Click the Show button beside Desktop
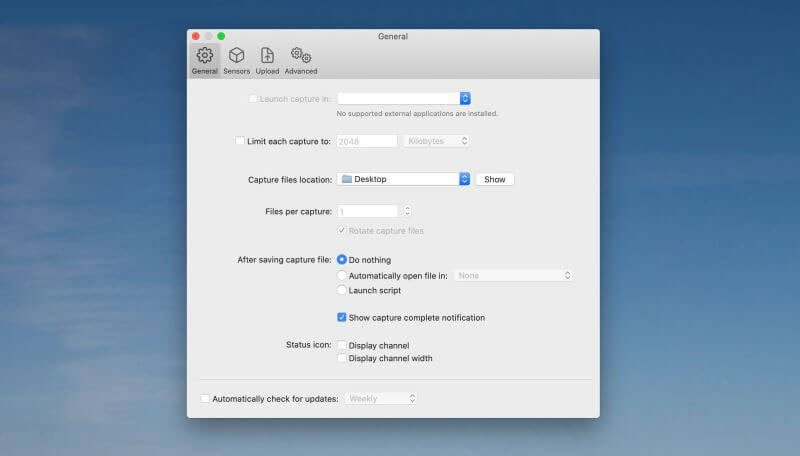This screenshot has height=456, width=800. click(x=494, y=180)
